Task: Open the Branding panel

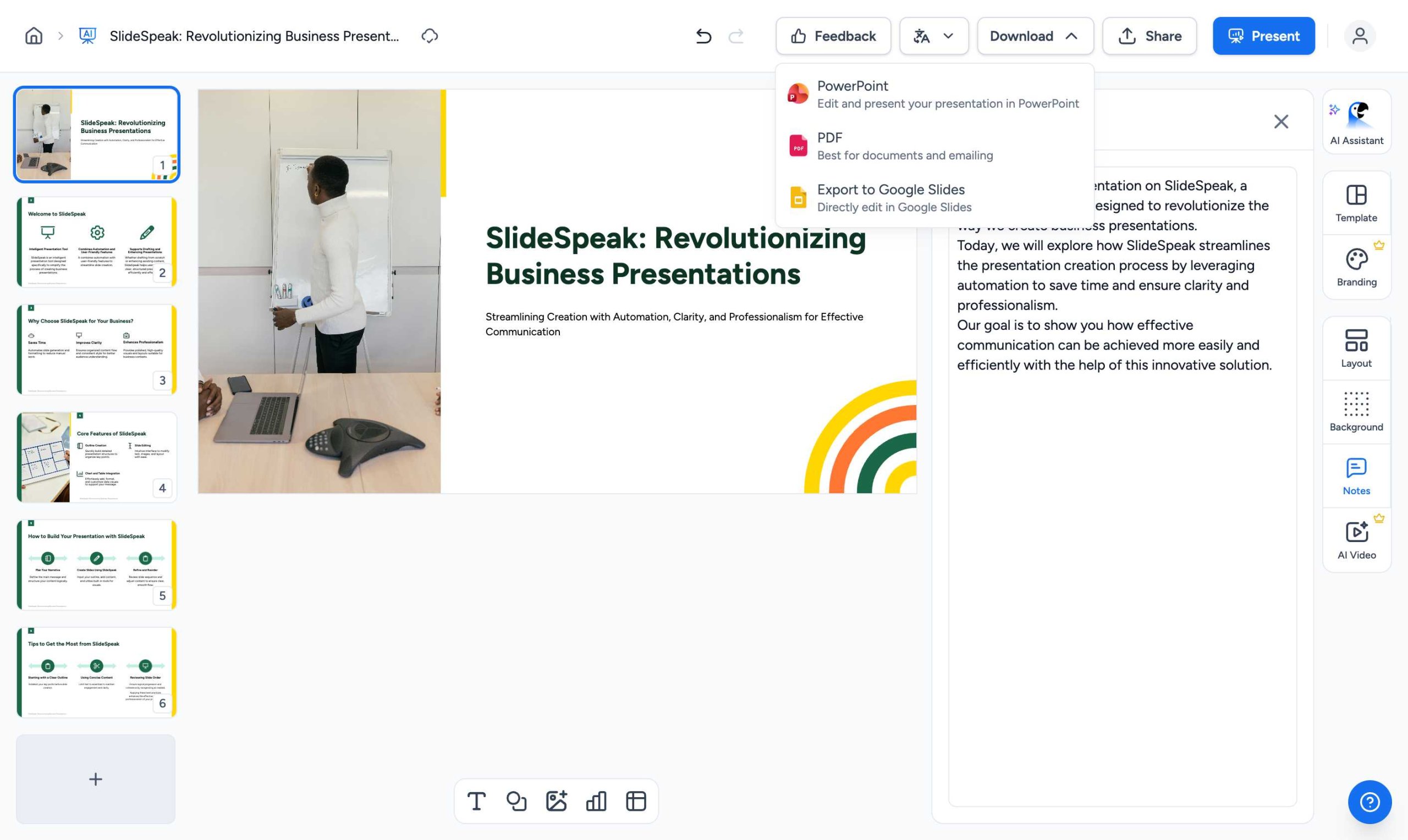Action: 1355,266
